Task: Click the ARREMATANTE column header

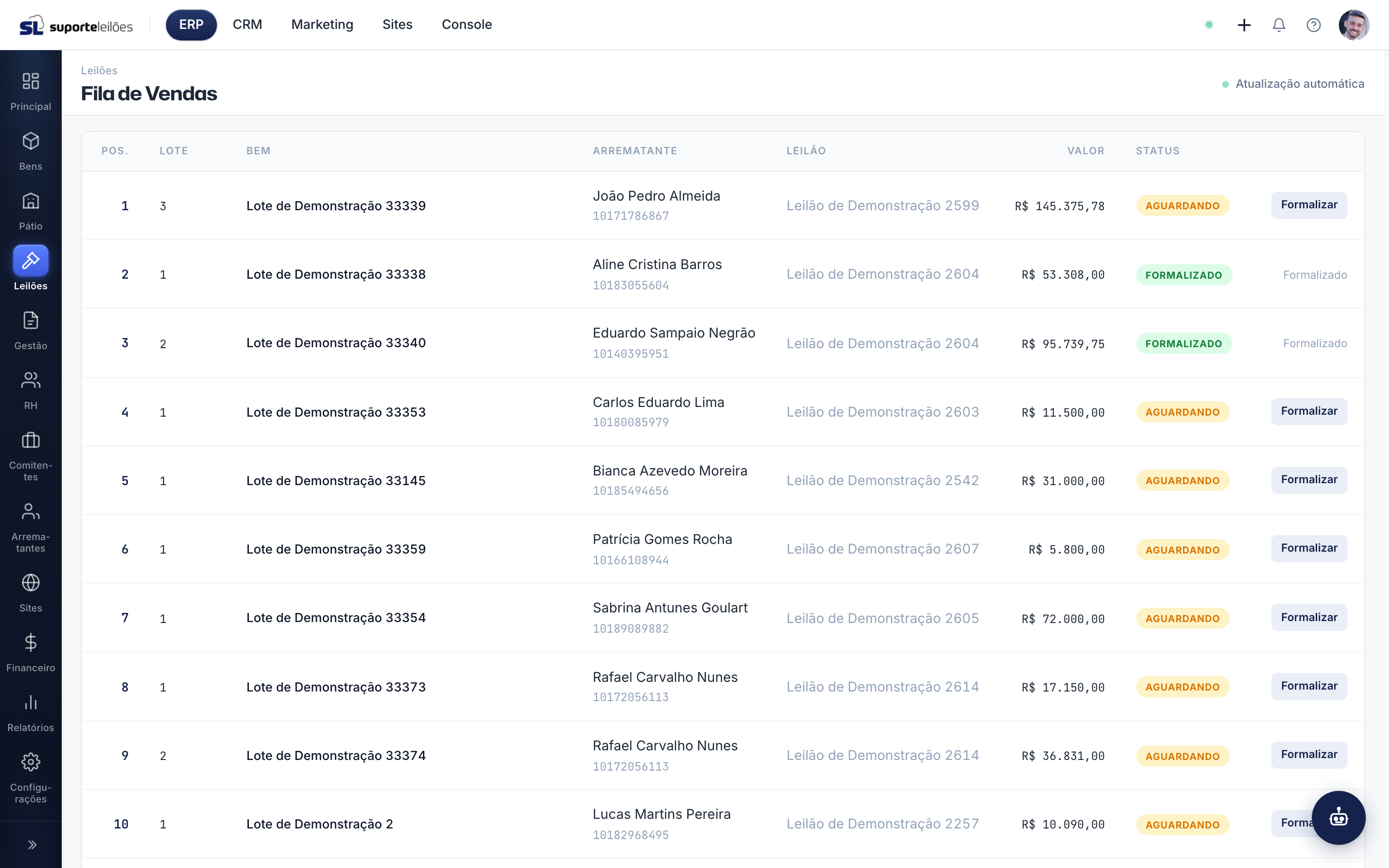Action: [635, 151]
